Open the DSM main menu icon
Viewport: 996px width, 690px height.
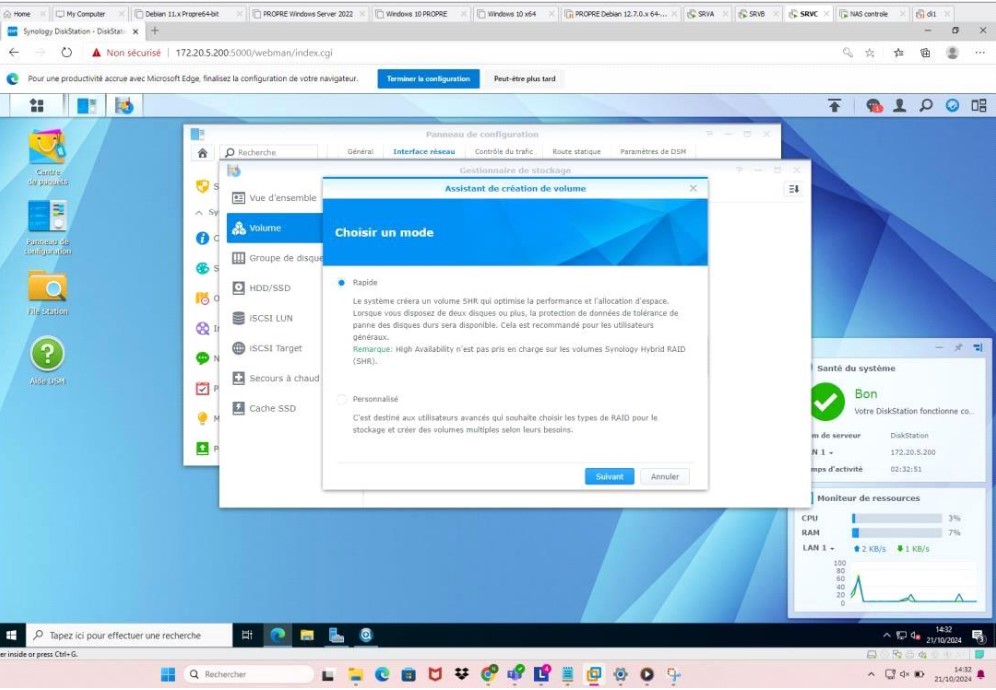point(37,105)
